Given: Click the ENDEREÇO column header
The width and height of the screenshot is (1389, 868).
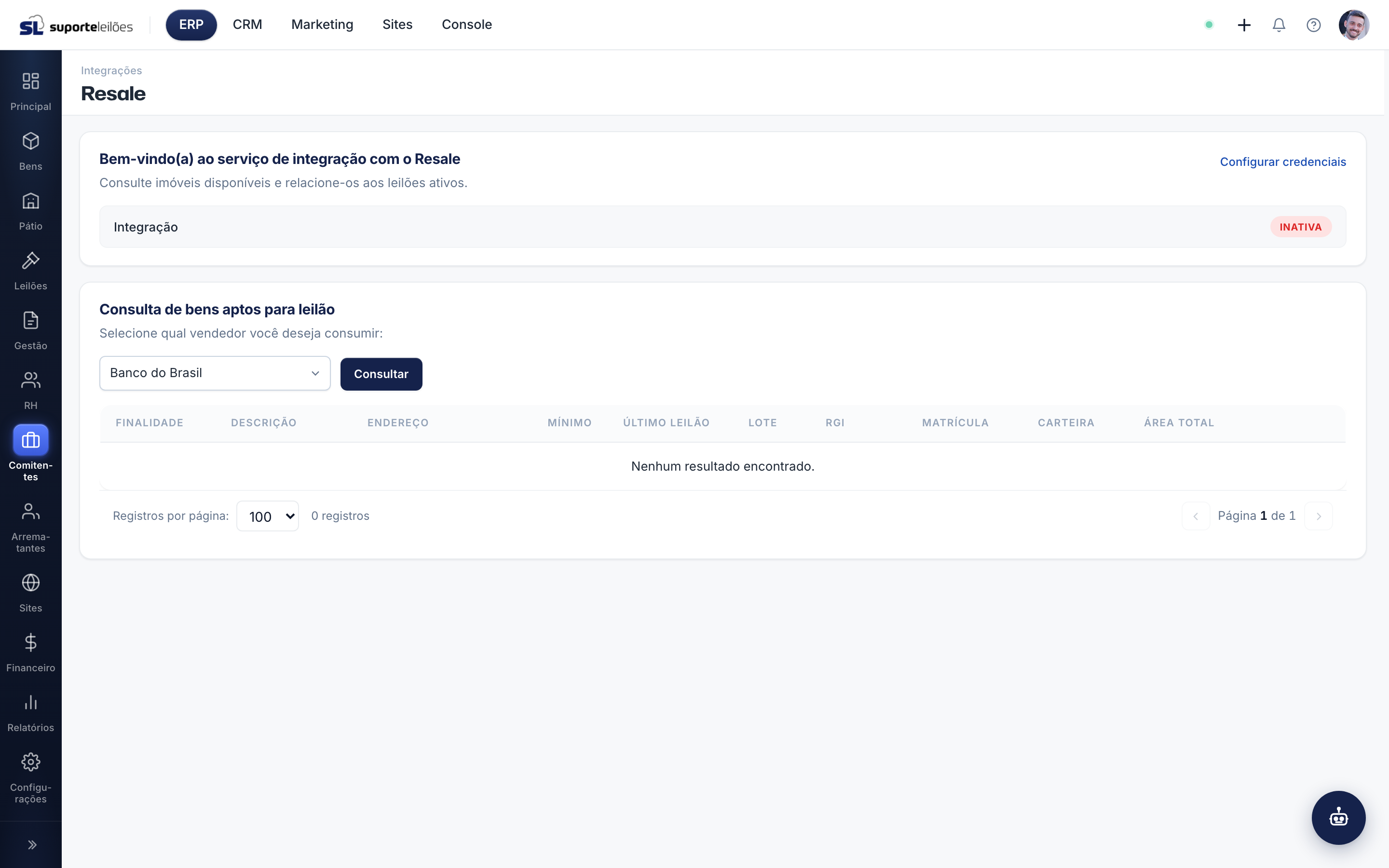Looking at the screenshot, I should 398,422.
